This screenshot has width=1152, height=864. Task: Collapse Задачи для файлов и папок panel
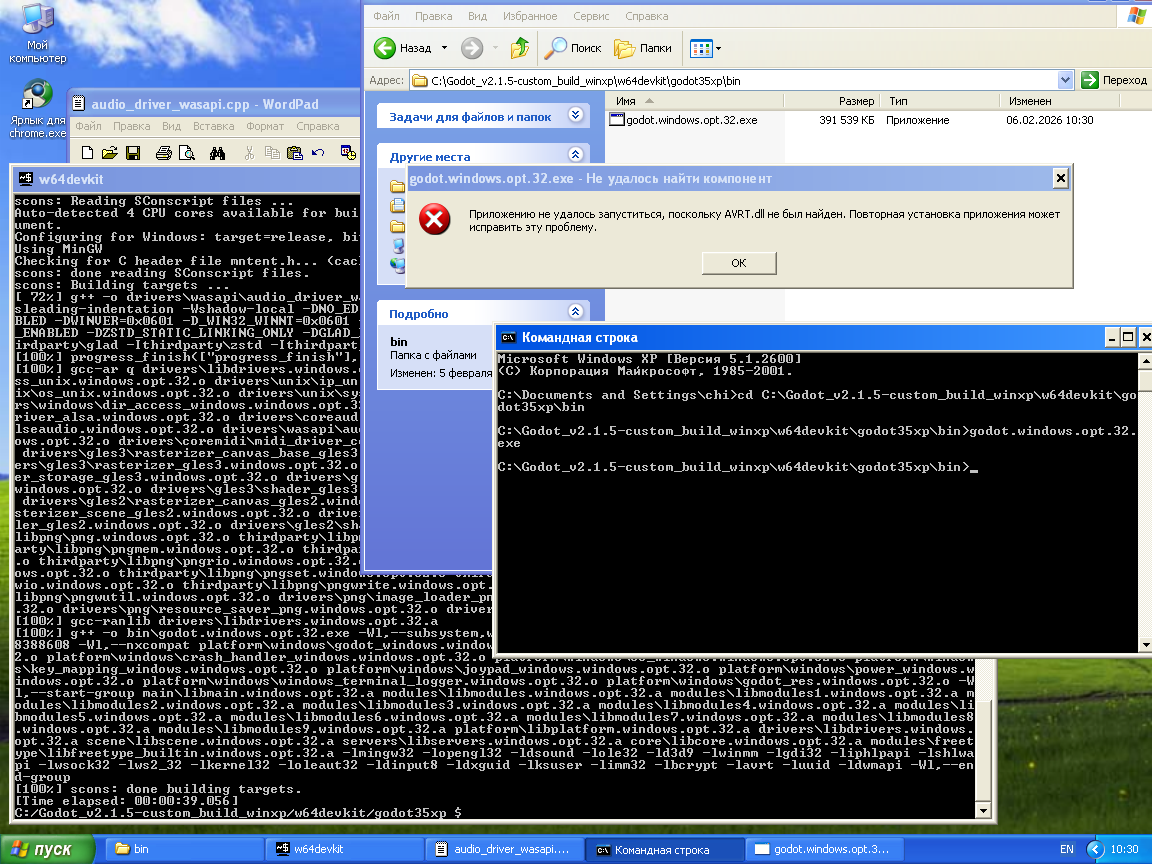point(575,115)
